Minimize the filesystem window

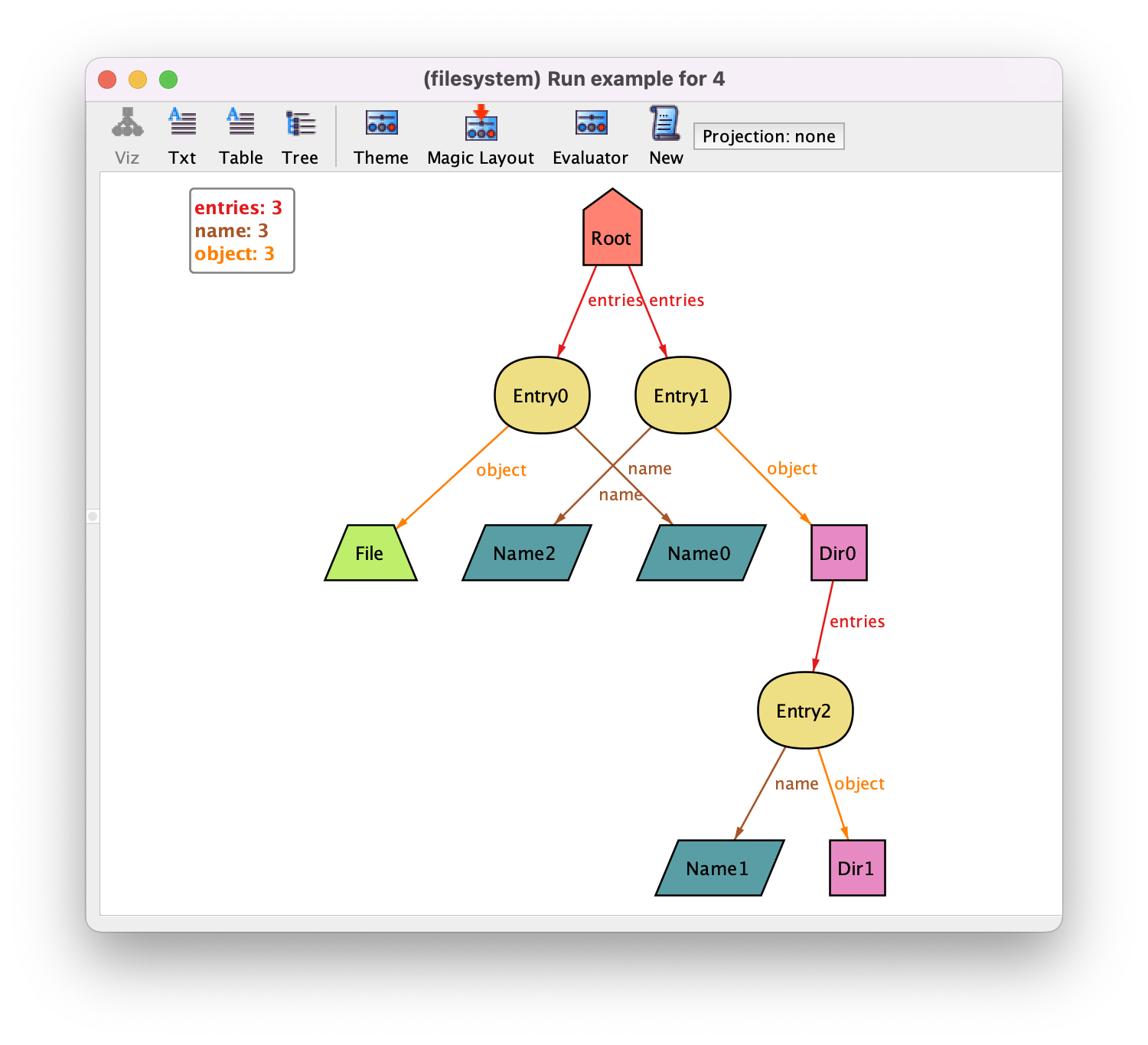tap(138, 80)
